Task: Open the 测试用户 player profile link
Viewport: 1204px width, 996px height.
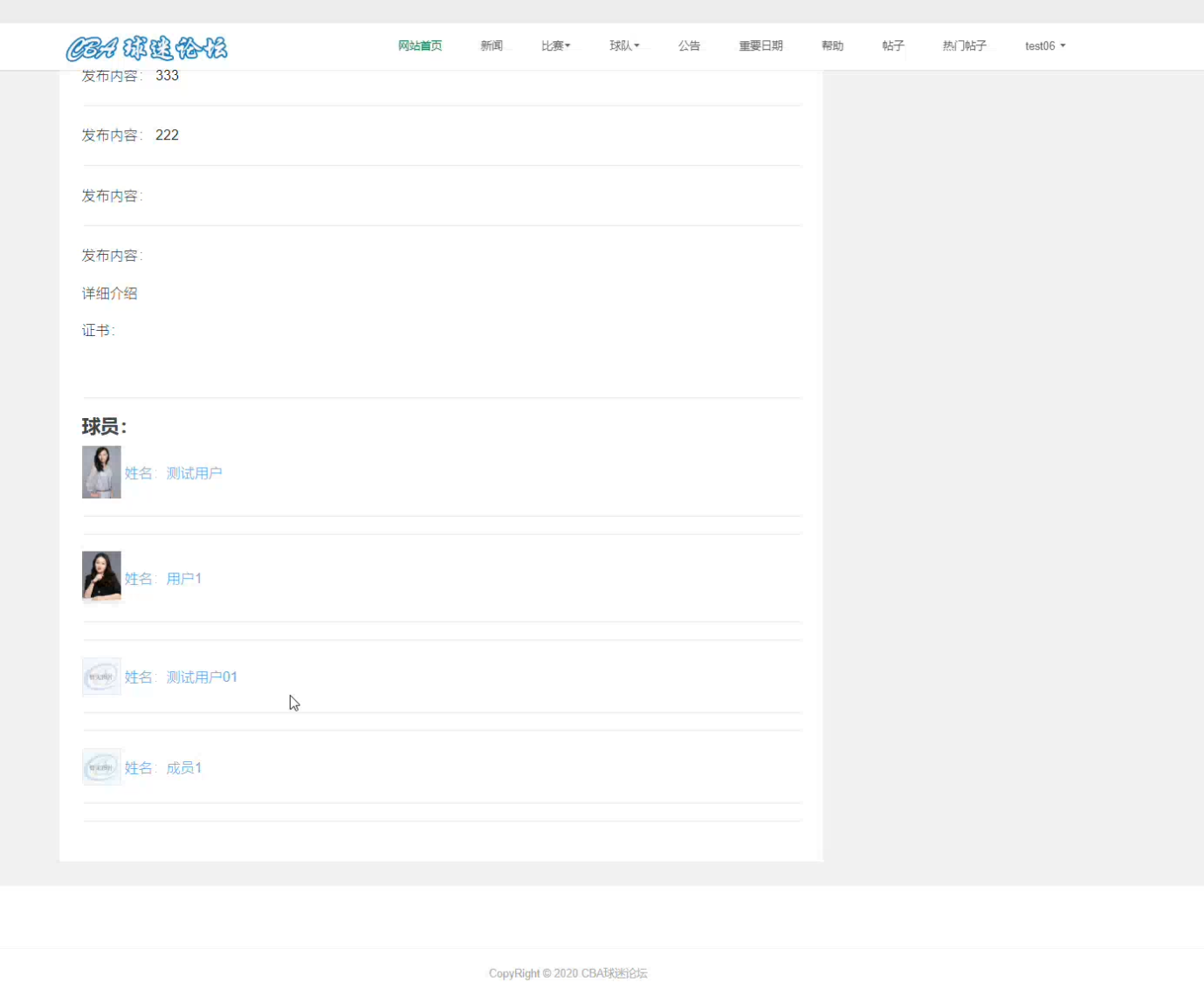Action: 195,472
